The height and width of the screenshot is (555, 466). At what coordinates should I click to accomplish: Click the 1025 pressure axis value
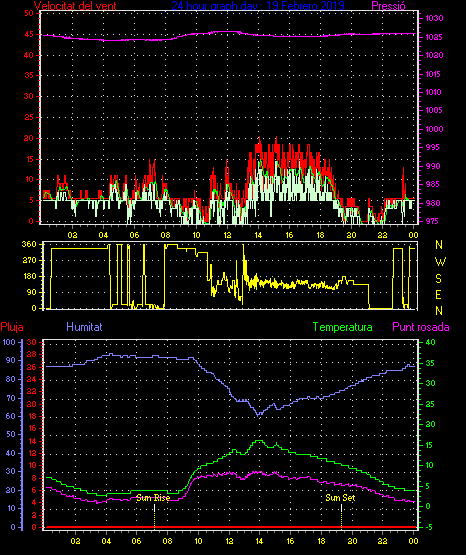click(434, 37)
